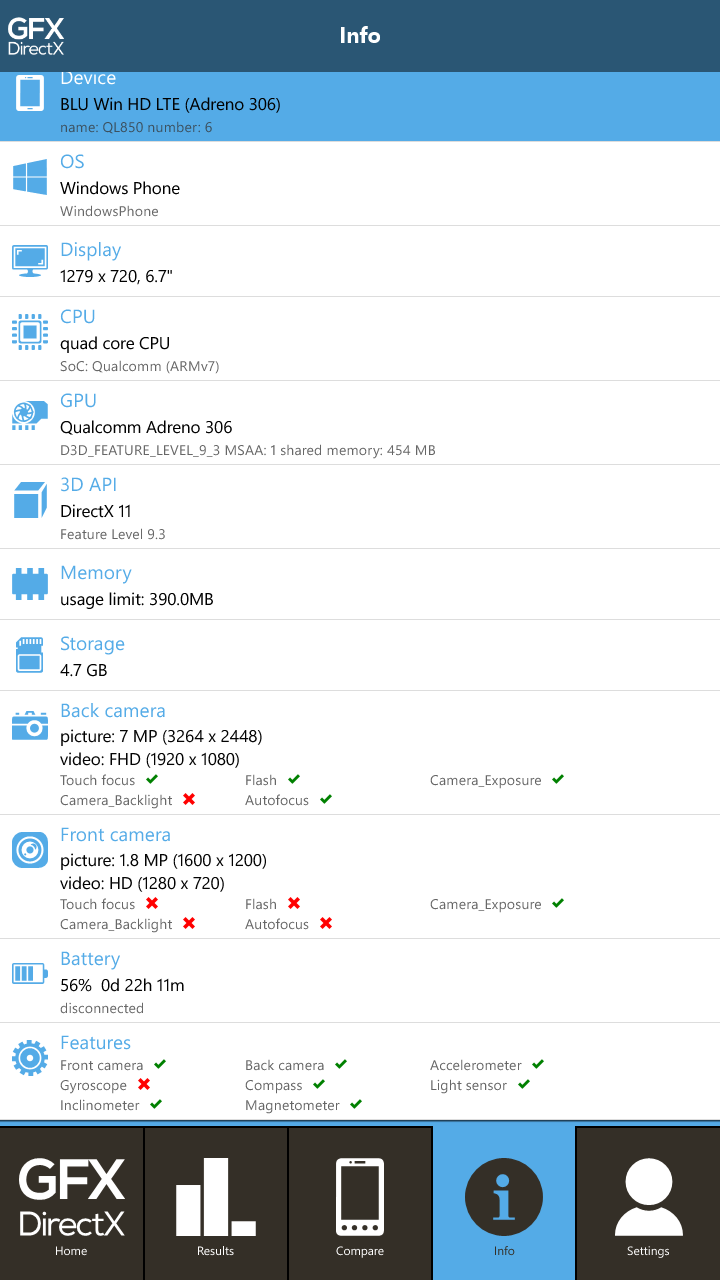Open the Compare tab
The height and width of the screenshot is (1280, 720).
(x=360, y=1204)
